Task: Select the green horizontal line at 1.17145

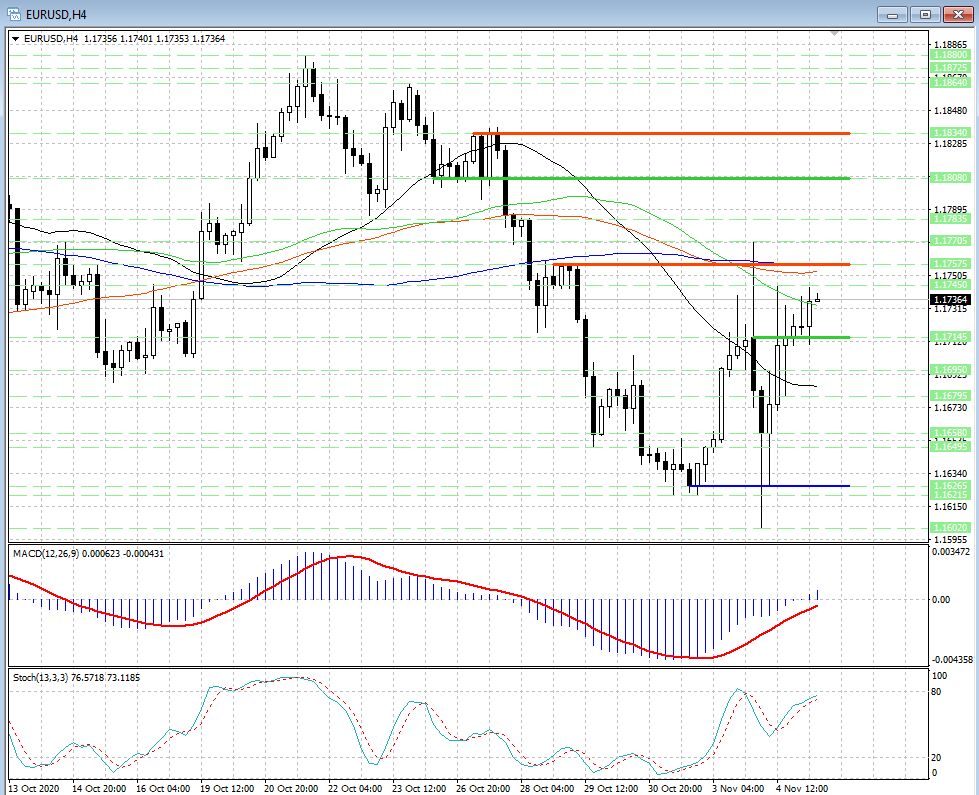Action: click(801, 337)
